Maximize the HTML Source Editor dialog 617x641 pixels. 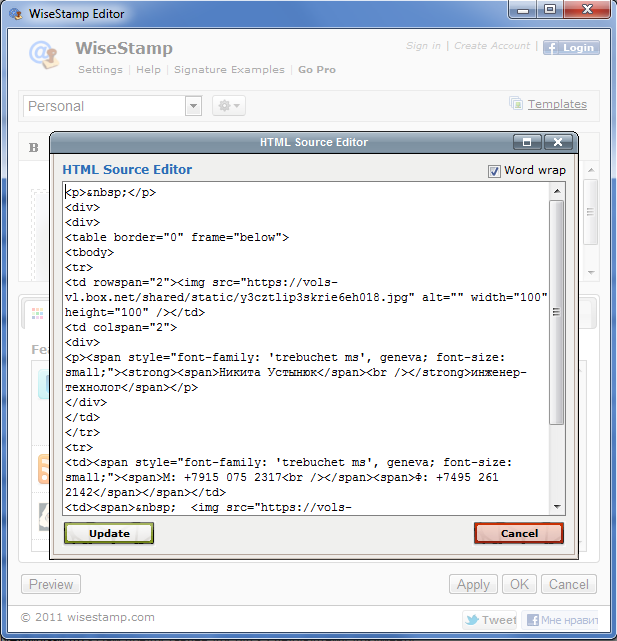527,142
